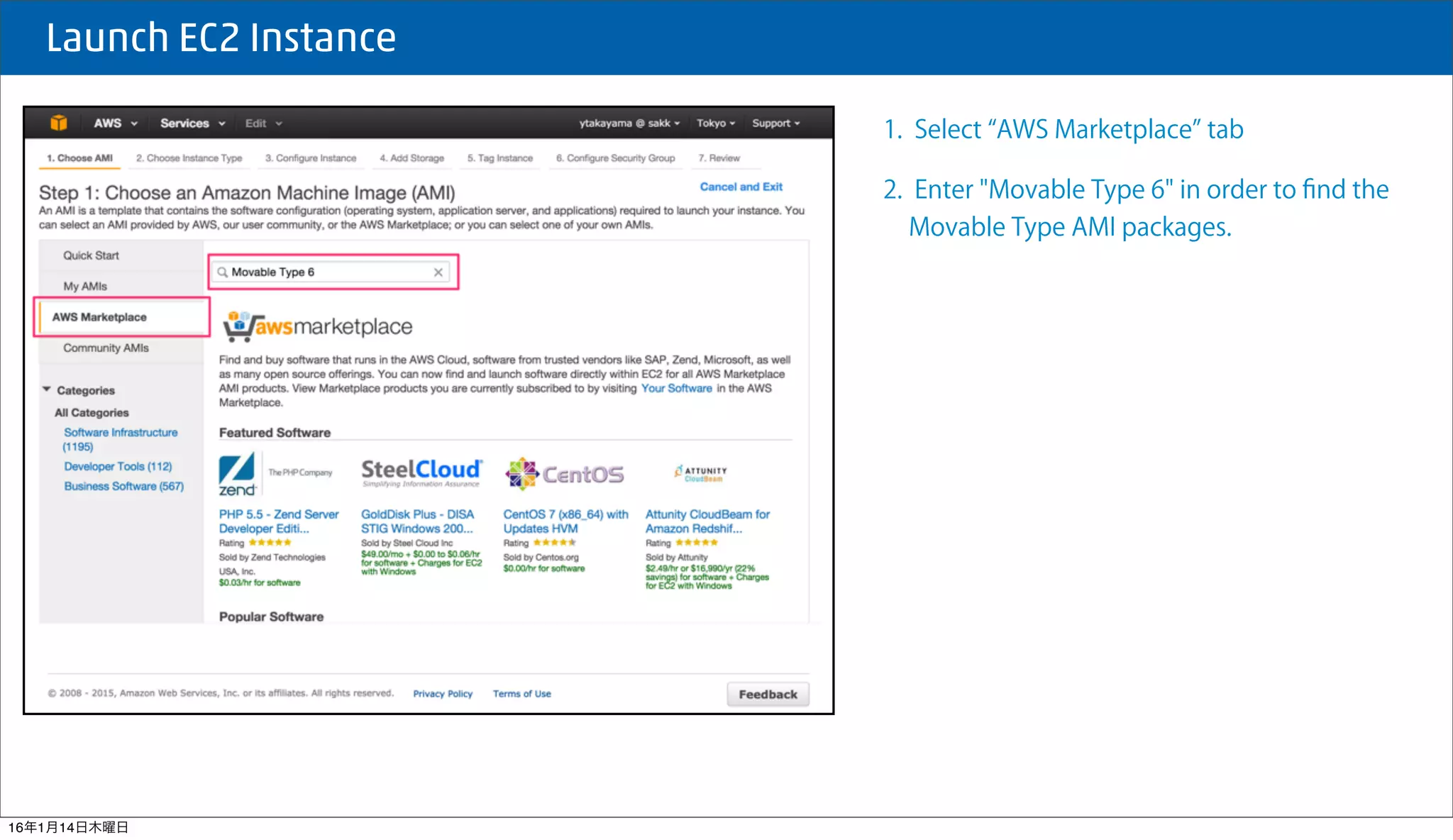Go to 6. Configure Security Group tab
Screen dimensions: 1453x840
point(615,158)
